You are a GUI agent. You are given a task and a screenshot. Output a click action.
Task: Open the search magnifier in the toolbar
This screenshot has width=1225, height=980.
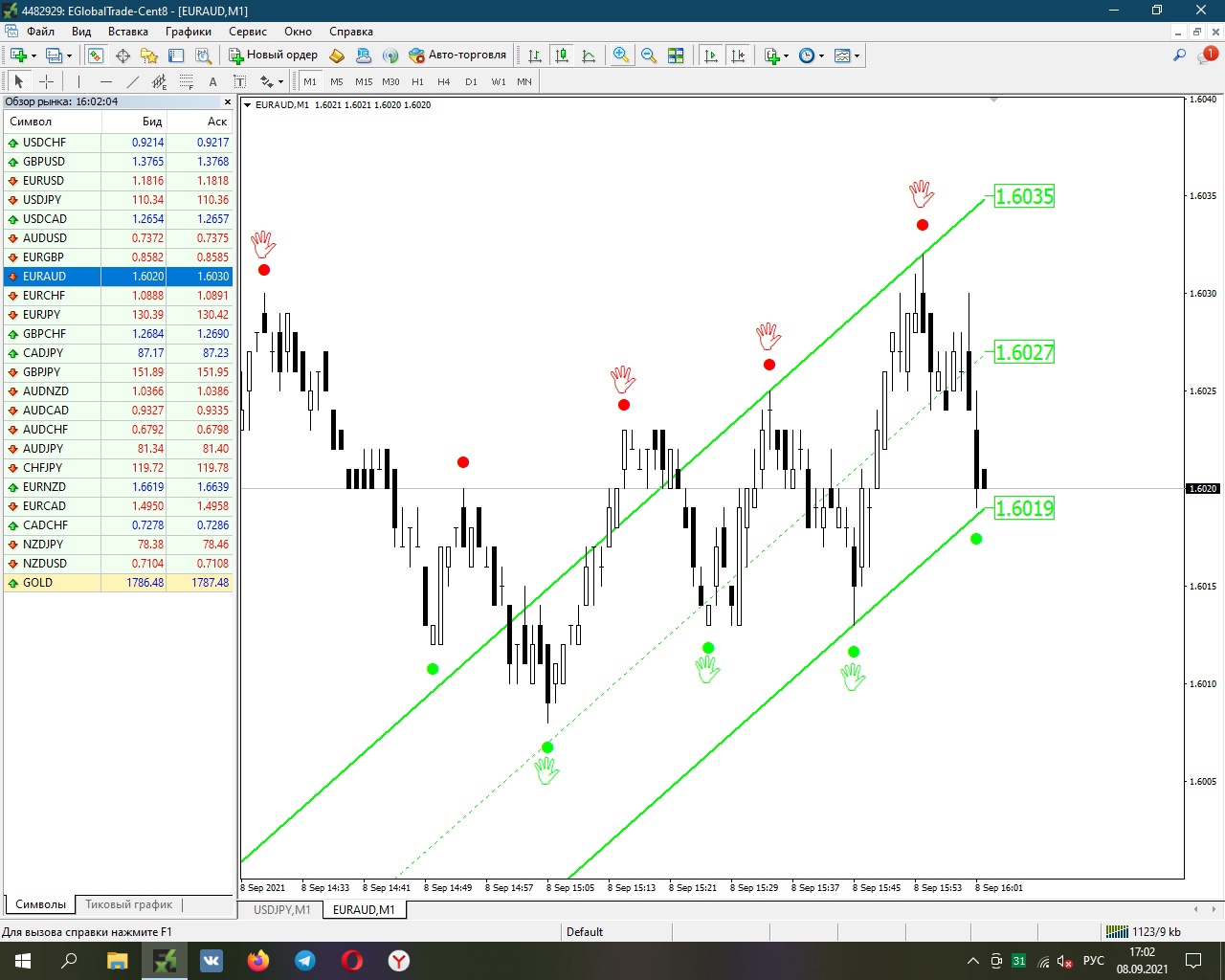click(1179, 56)
